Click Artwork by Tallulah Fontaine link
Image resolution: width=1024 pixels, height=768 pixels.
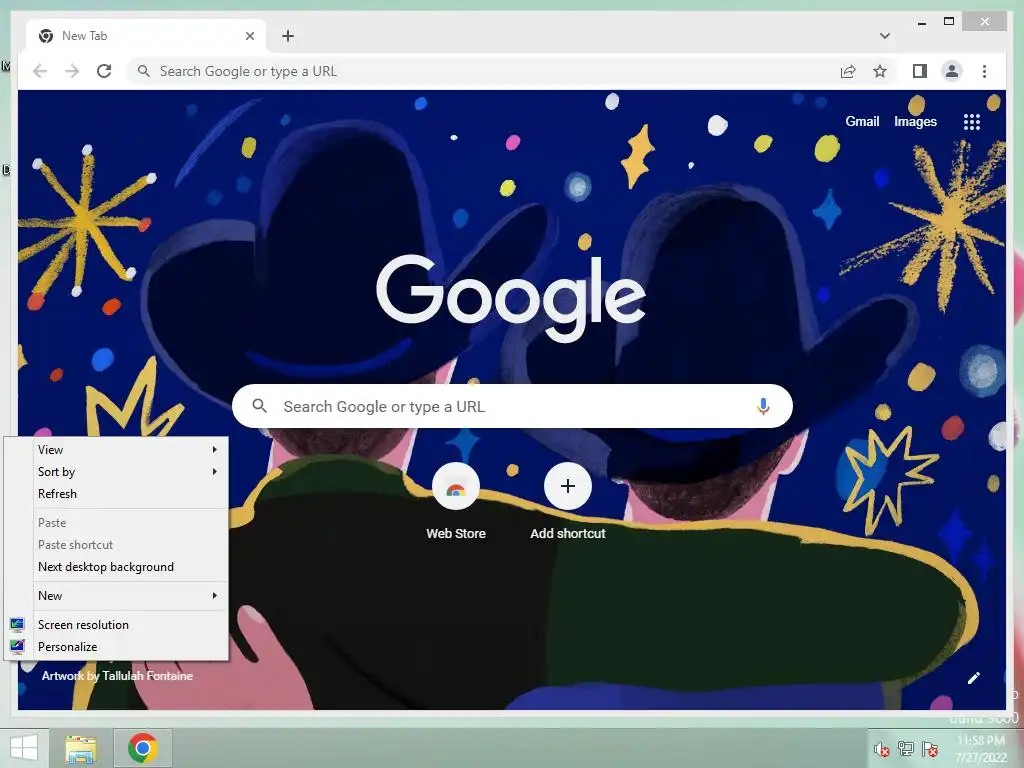pos(117,676)
